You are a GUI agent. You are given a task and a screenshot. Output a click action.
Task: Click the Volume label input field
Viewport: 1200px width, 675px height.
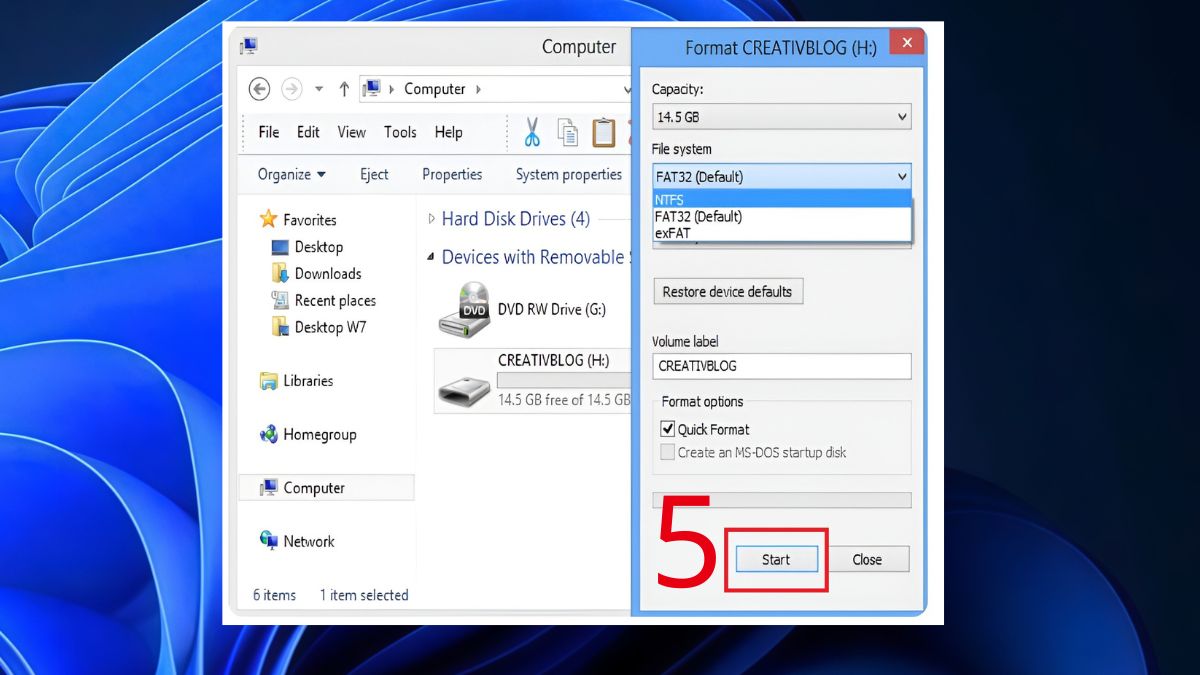click(781, 366)
